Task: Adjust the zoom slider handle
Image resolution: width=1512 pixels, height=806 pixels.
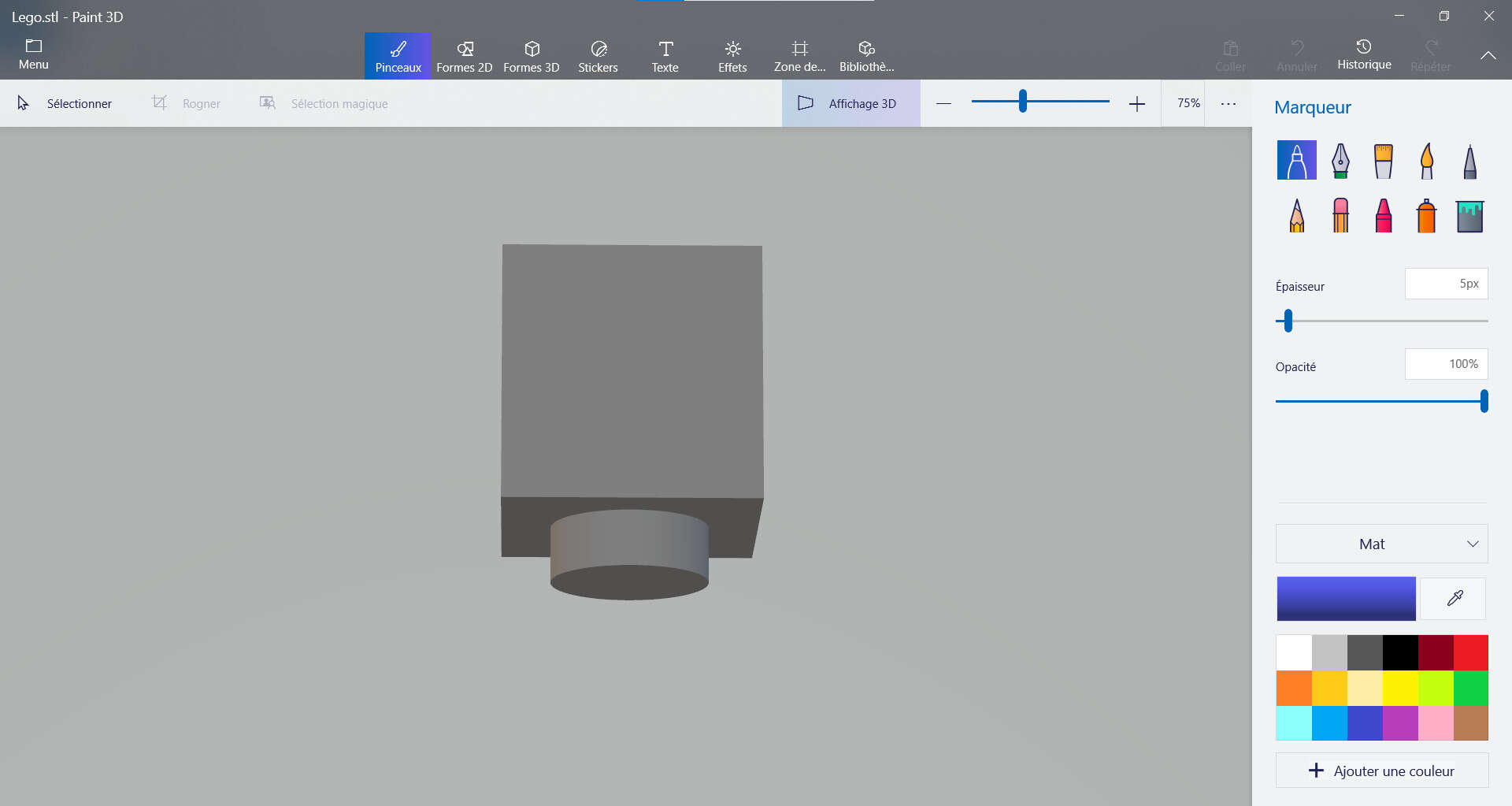Action: pos(1022,101)
